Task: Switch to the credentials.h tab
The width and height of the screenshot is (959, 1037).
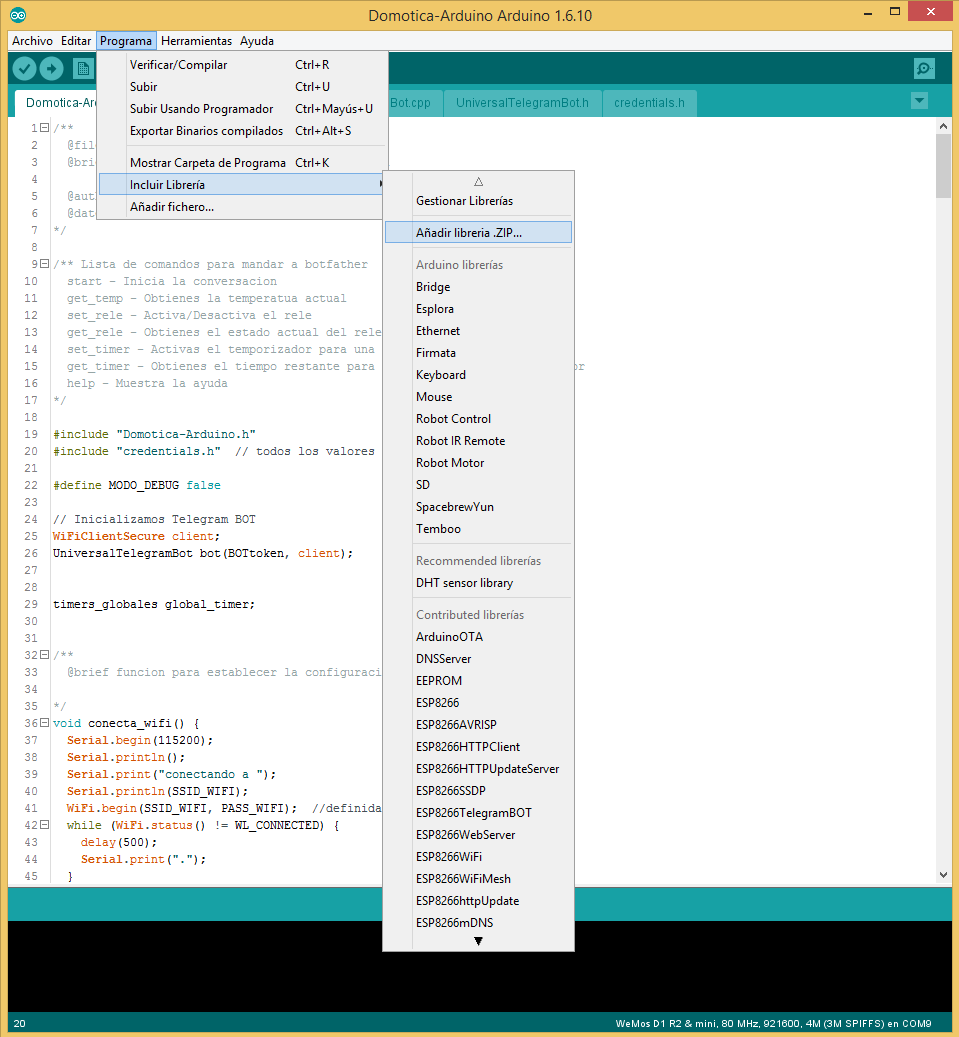Action: (x=649, y=103)
